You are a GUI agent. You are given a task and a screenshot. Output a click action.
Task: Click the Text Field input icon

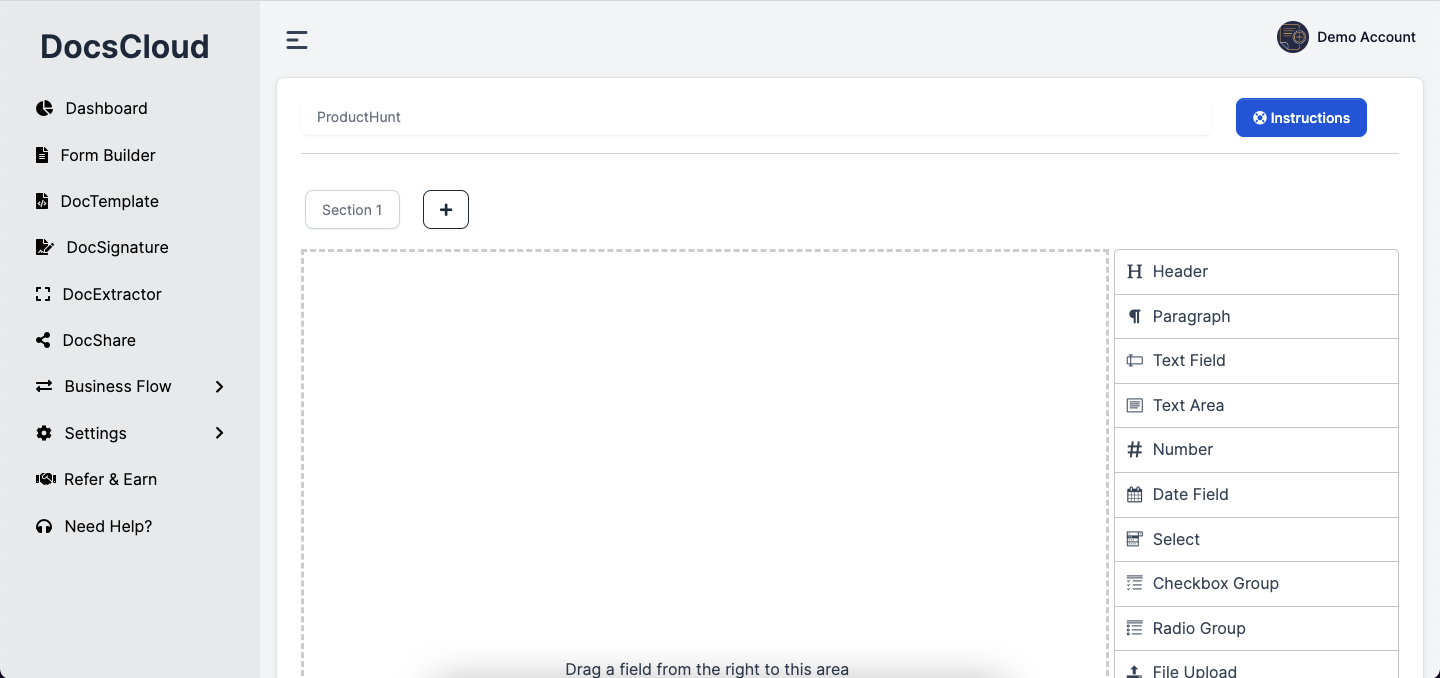click(x=1134, y=360)
